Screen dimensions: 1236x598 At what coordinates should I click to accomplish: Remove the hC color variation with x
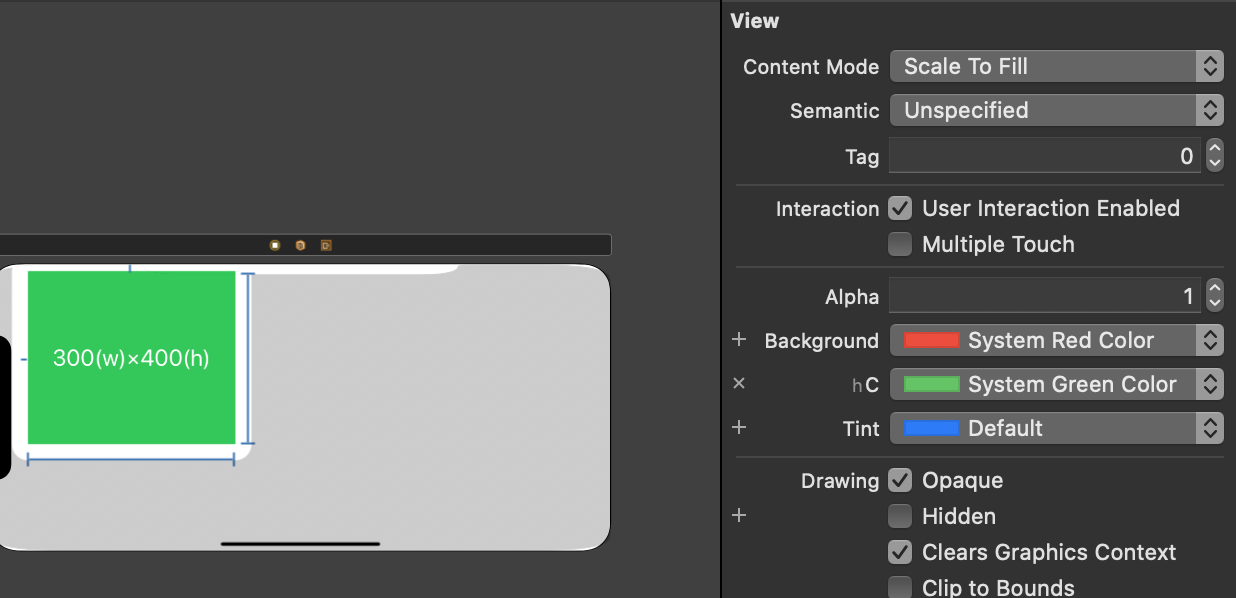739,384
